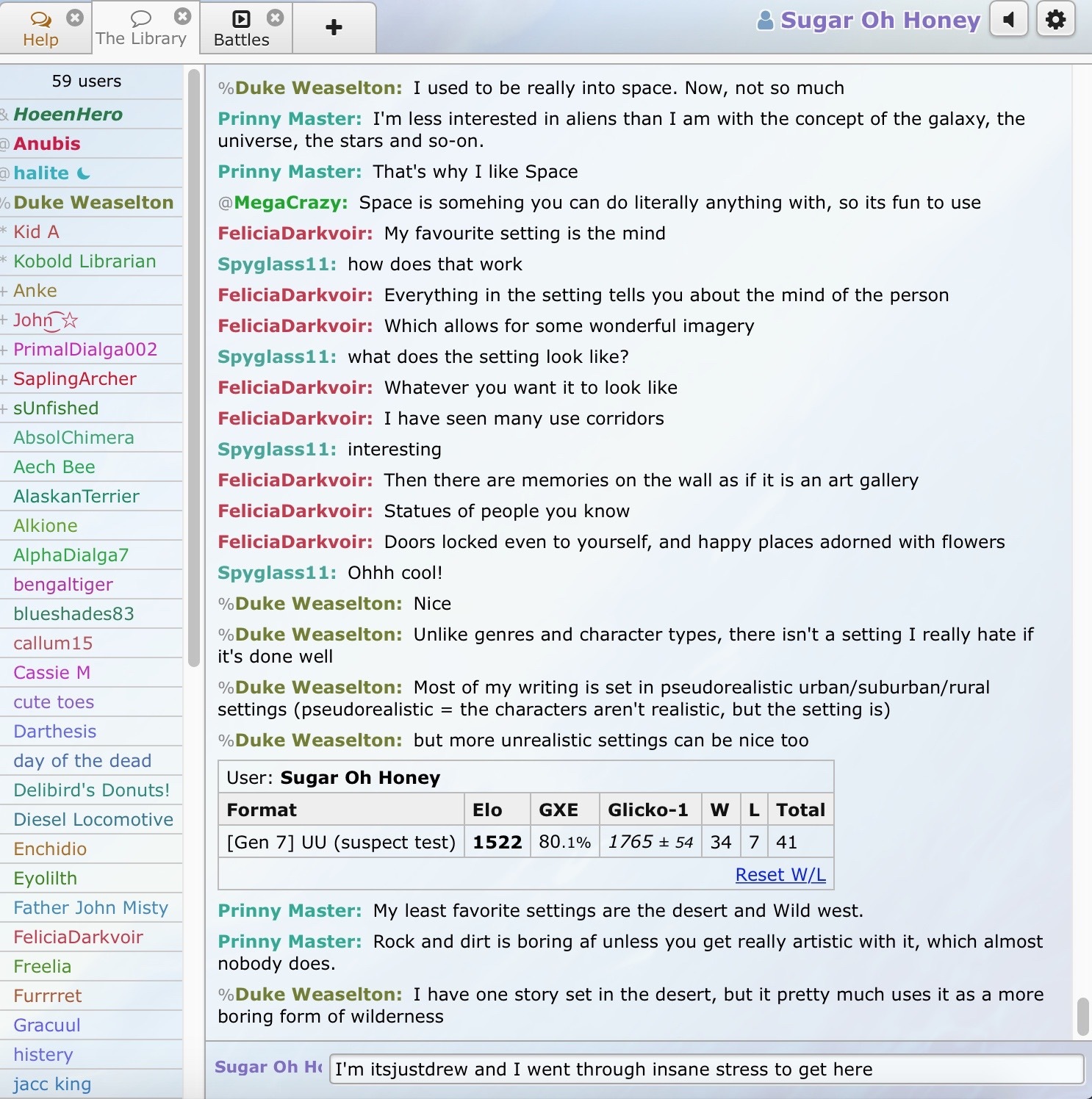Select user day of the dead
This screenshot has height=1099, width=1092.
pos(91,760)
